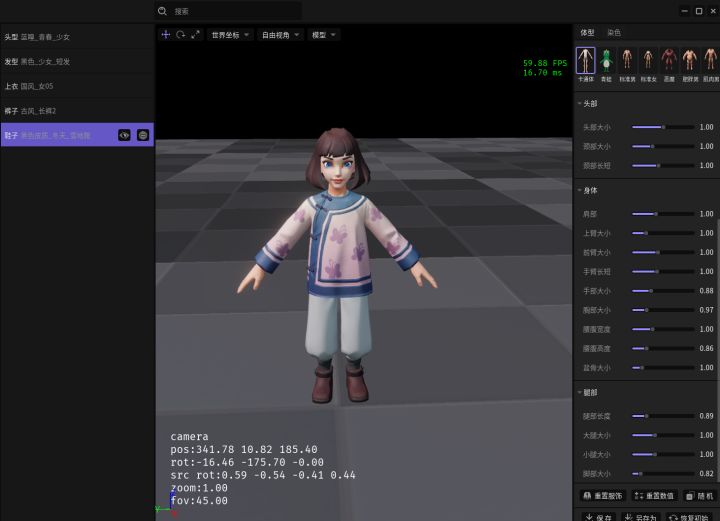Adjust the 手部大小 slider
The height and width of the screenshot is (521, 720).
(663, 291)
